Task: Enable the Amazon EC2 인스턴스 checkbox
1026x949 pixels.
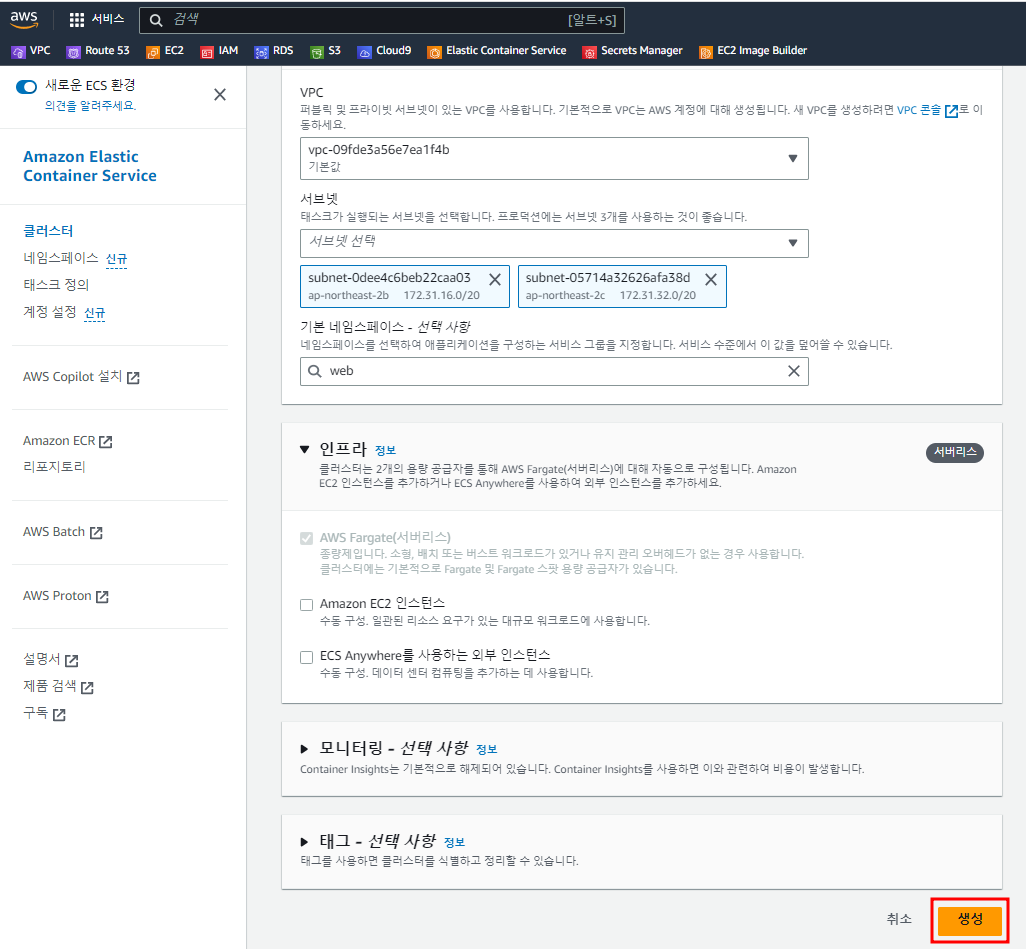Action: click(306, 605)
